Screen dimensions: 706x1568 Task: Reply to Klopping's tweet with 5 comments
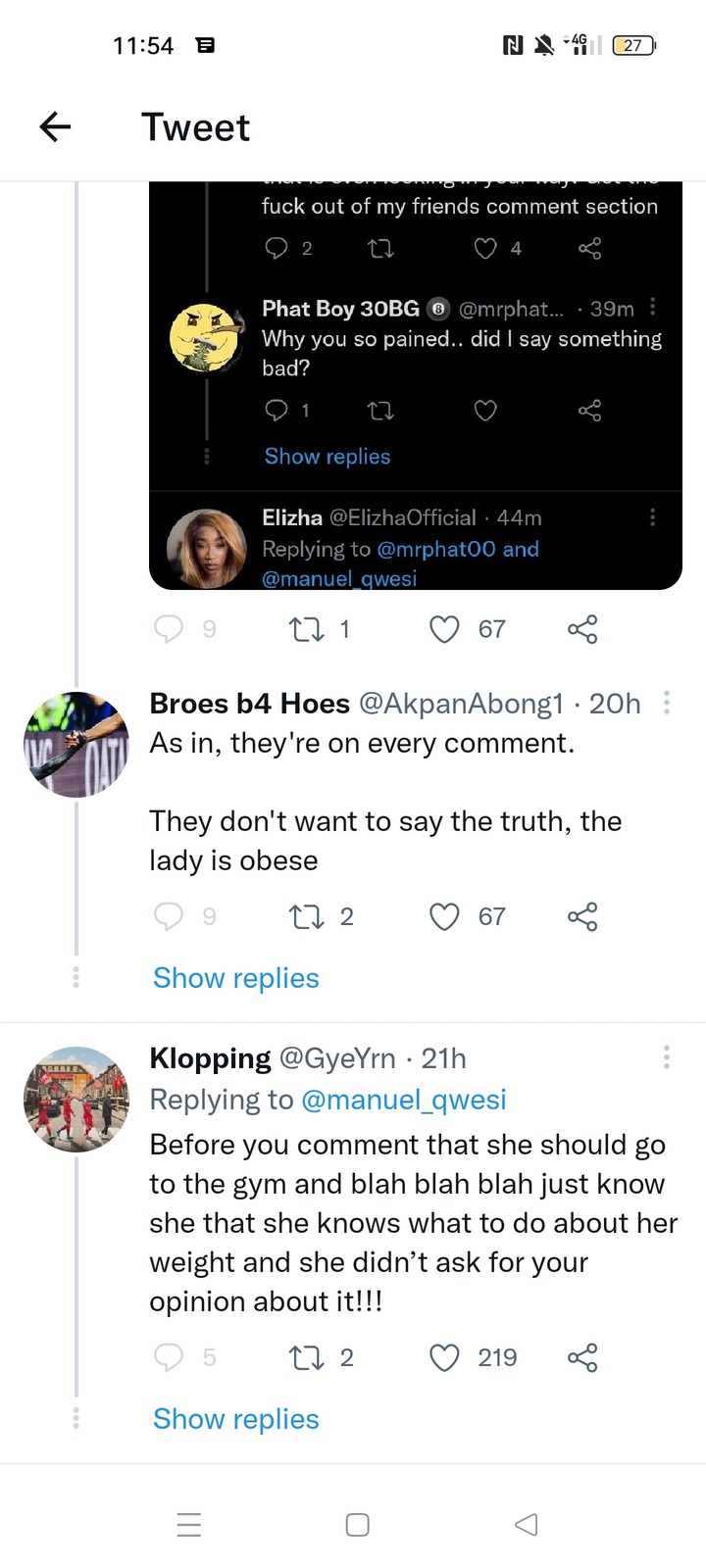pyautogui.click(x=170, y=1357)
